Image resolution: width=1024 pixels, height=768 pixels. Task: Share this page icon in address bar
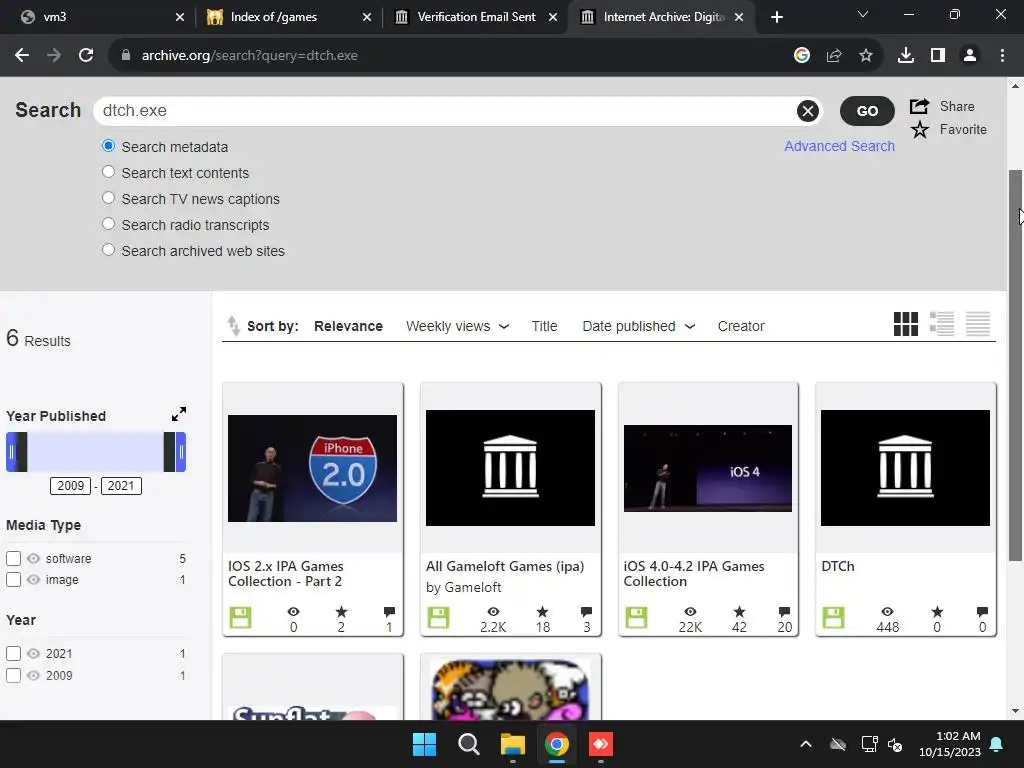point(834,56)
